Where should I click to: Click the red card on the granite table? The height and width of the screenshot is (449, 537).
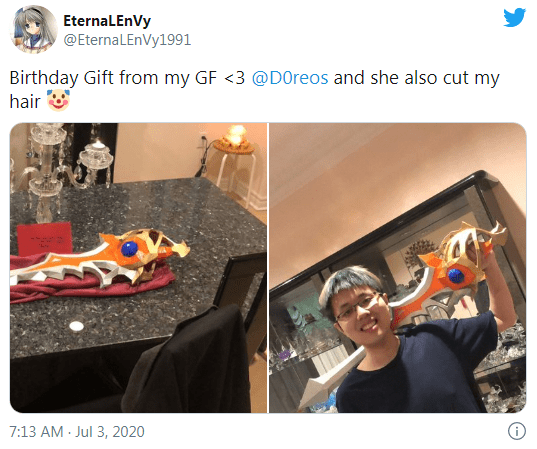45,238
